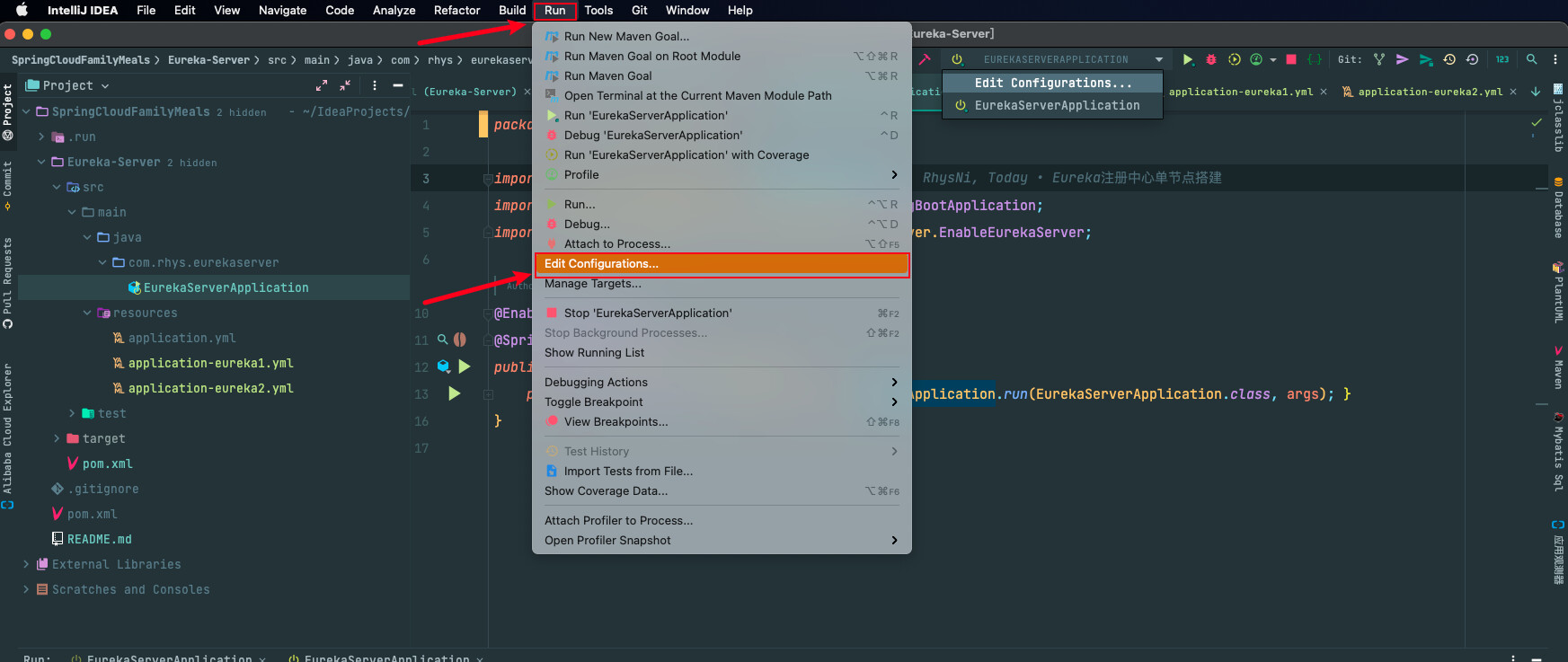The width and height of the screenshot is (1568, 662).
Task: Open Project panel options dots
Action: coord(375,85)
